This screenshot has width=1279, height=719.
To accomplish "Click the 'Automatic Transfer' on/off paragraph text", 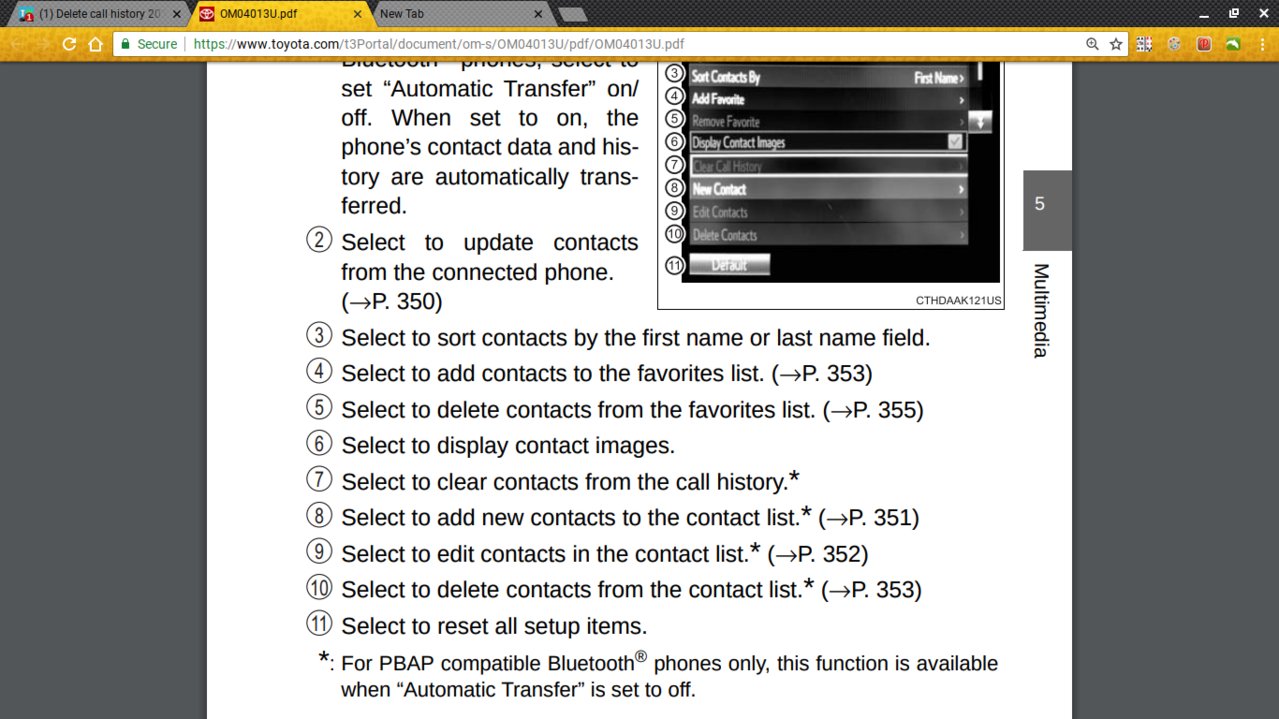I will click(489, 140).
